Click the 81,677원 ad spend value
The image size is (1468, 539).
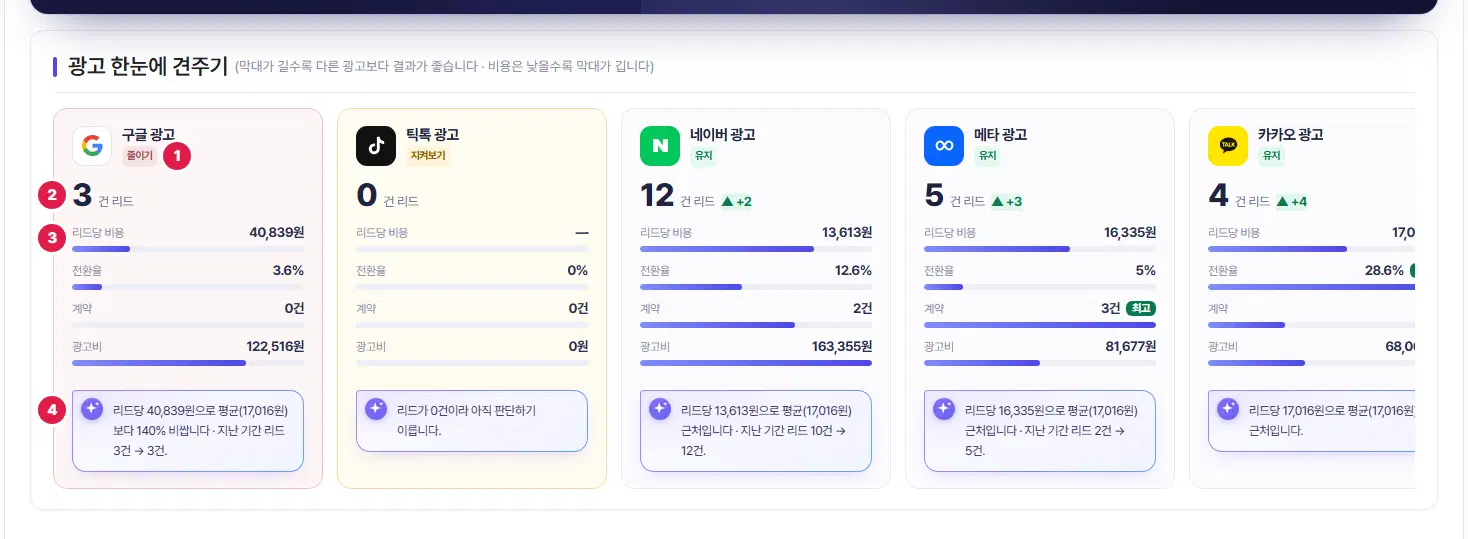point(1130,346)
